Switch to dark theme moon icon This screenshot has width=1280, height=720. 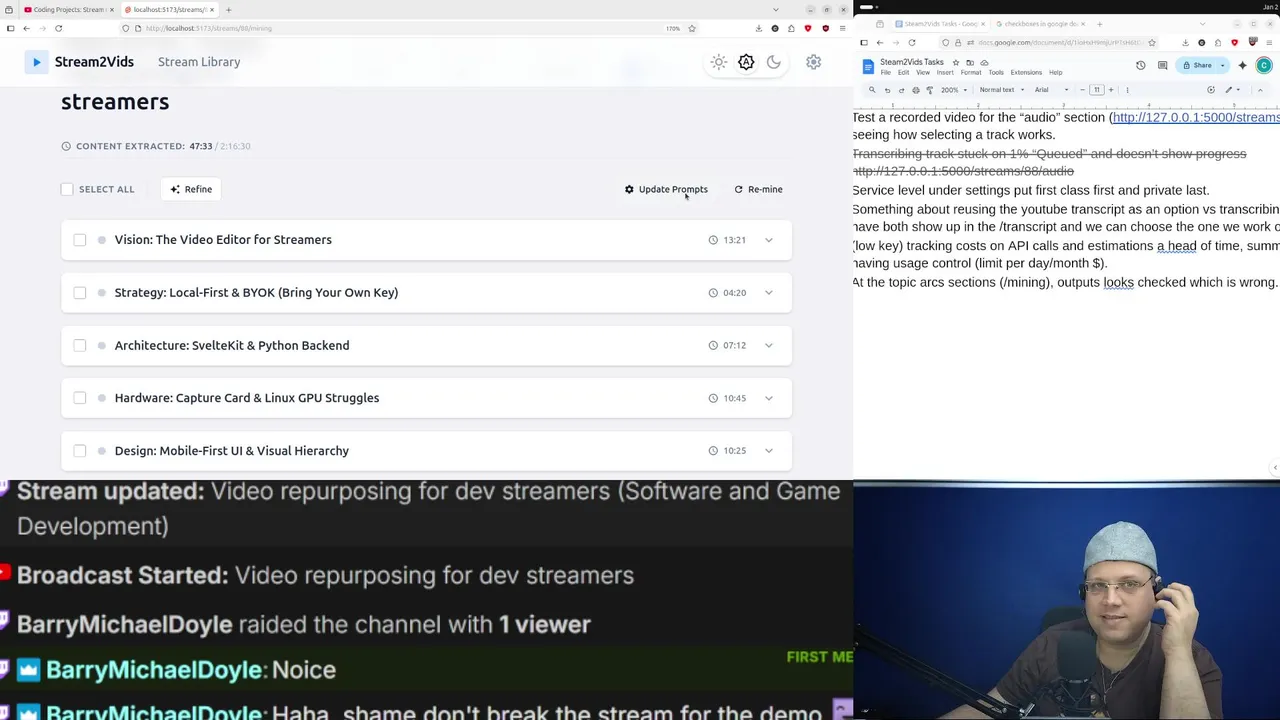[x=774, y=62]
